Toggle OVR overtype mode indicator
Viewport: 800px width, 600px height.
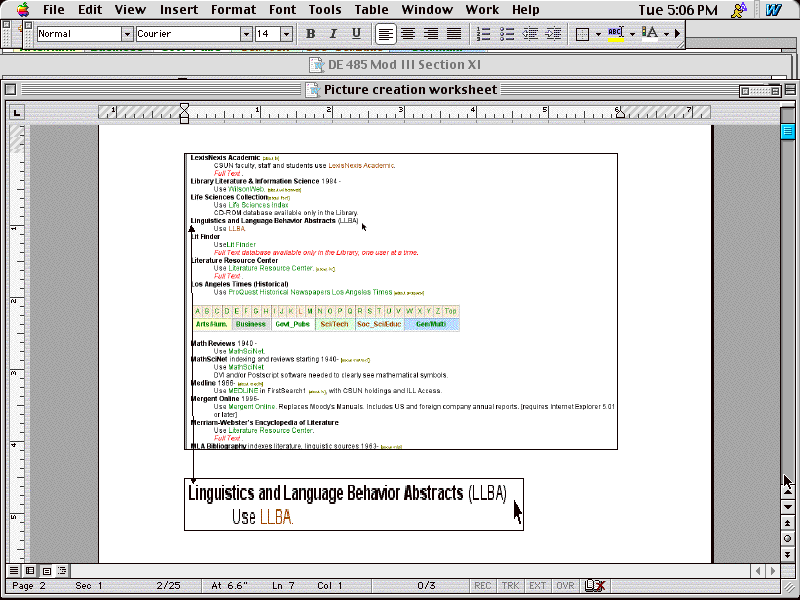pyautogui.click(x=565, y=586)
